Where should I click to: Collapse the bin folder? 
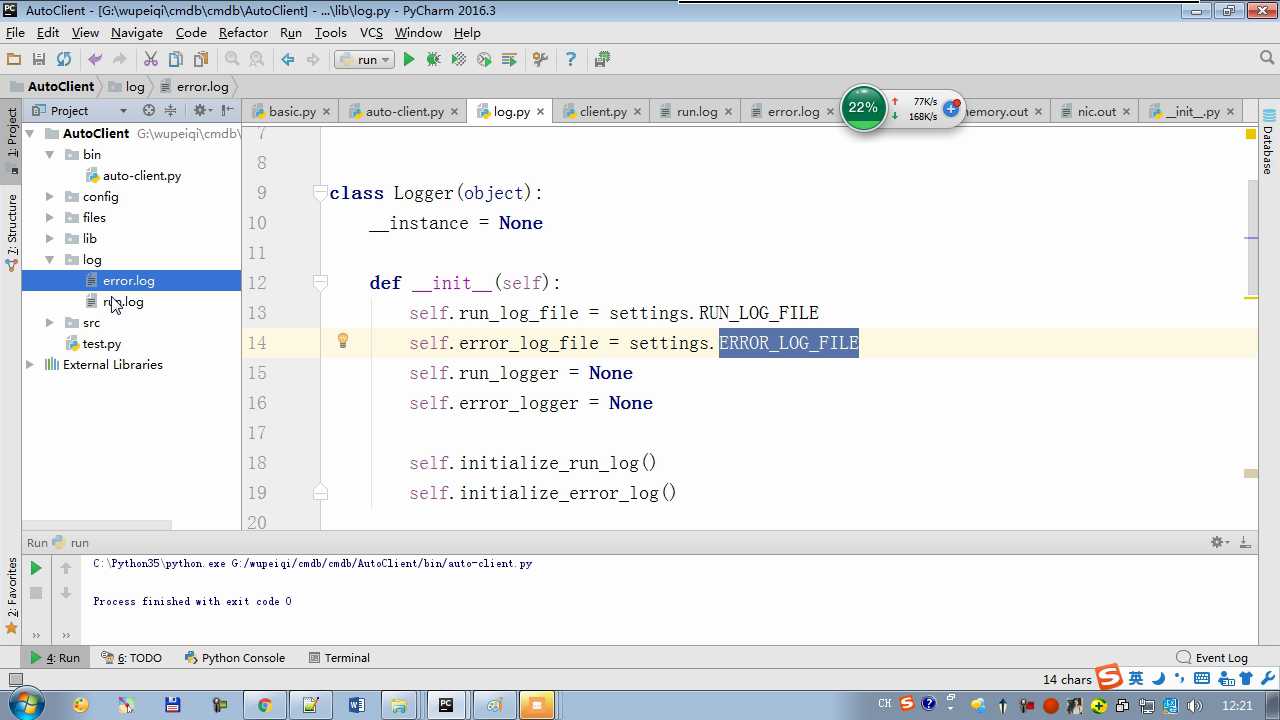pyautogui.click(x=50, y=154)
